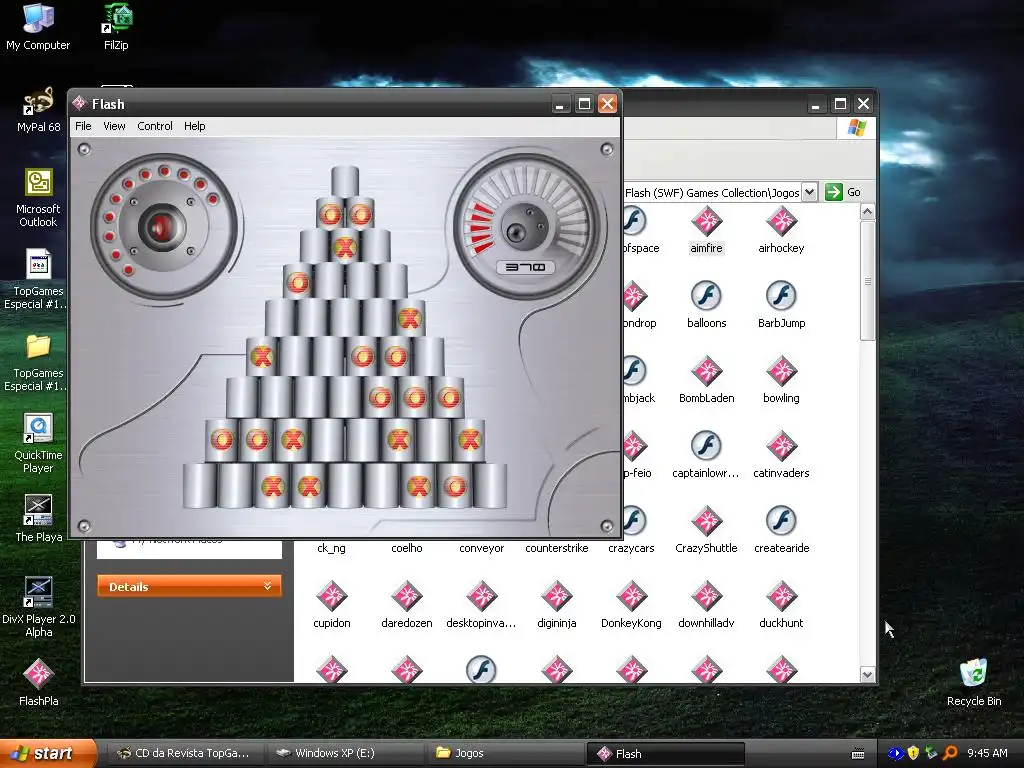The height and width of the screenshot is (768, 1024).
Task: Select the conveyor file label
Action: pos(481,548)
